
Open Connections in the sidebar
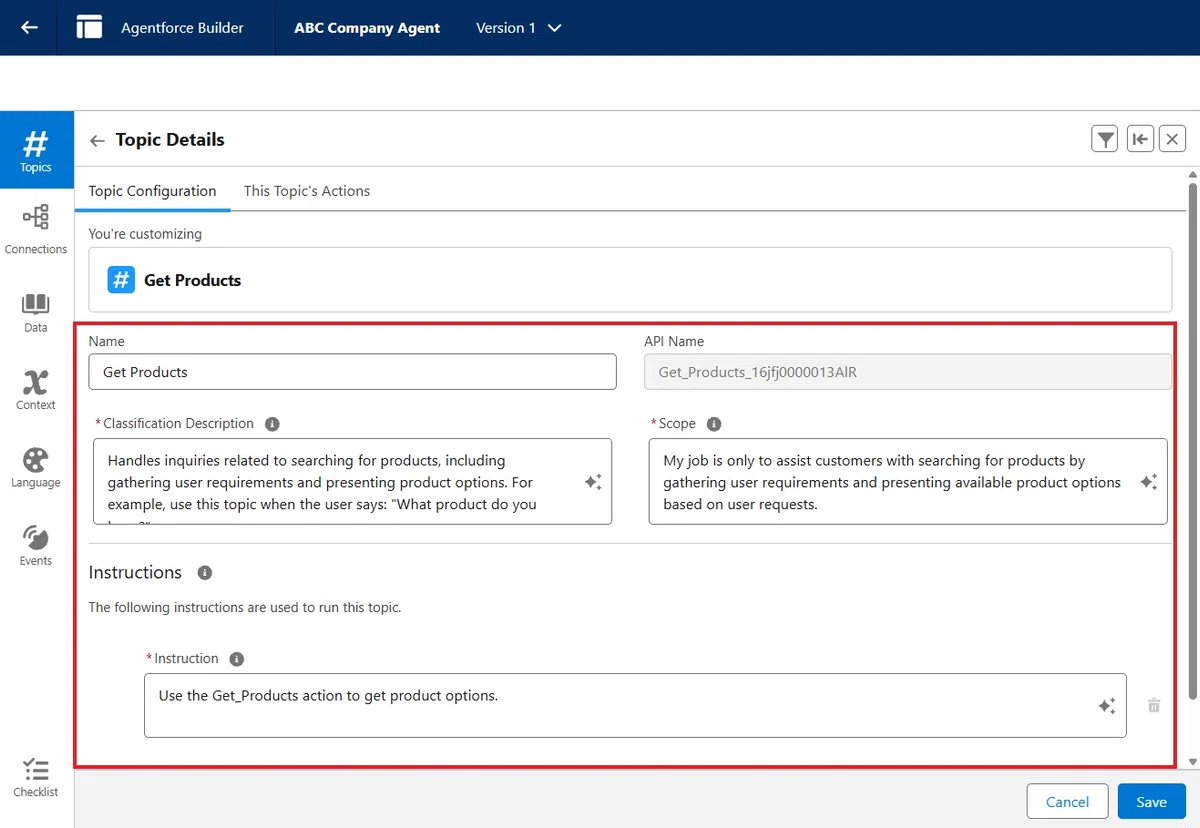(36, 229)
